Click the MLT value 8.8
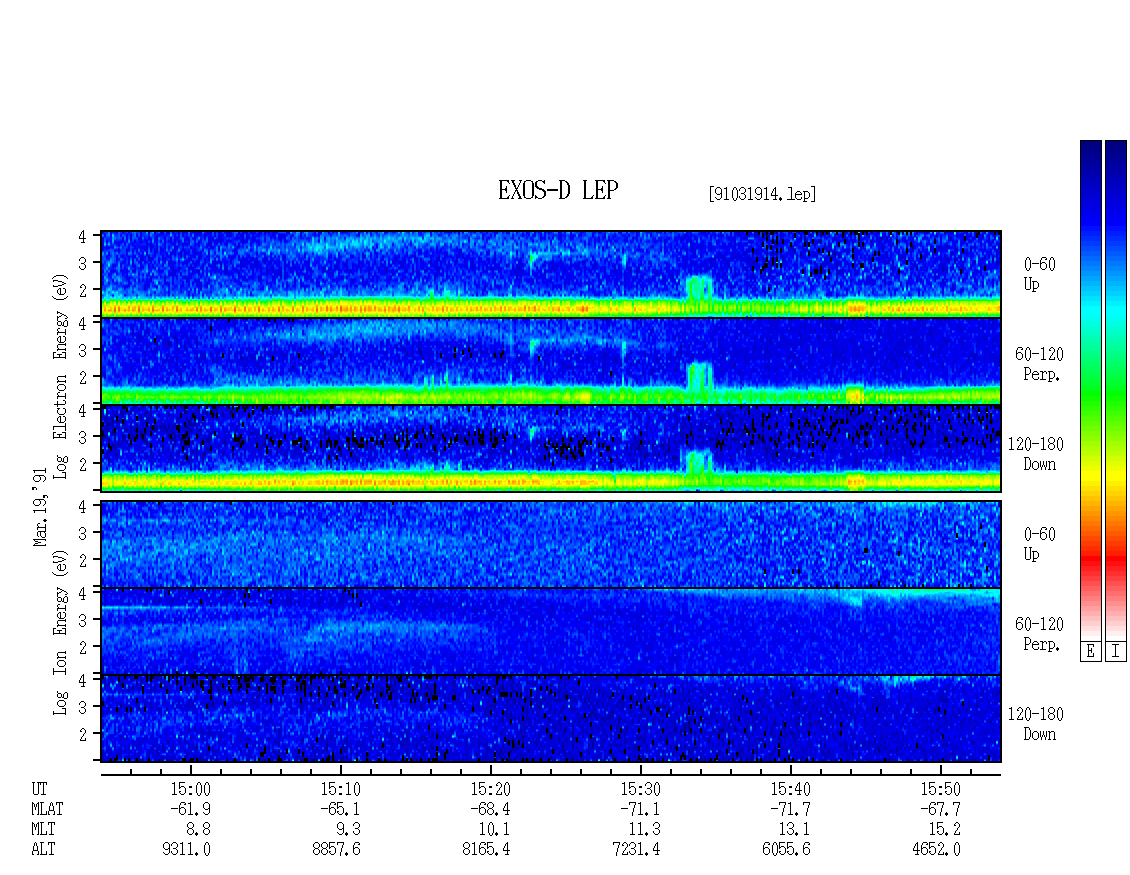Image resolution: width=1130 pixels, height=875 pixels. (x=198, y=830)
